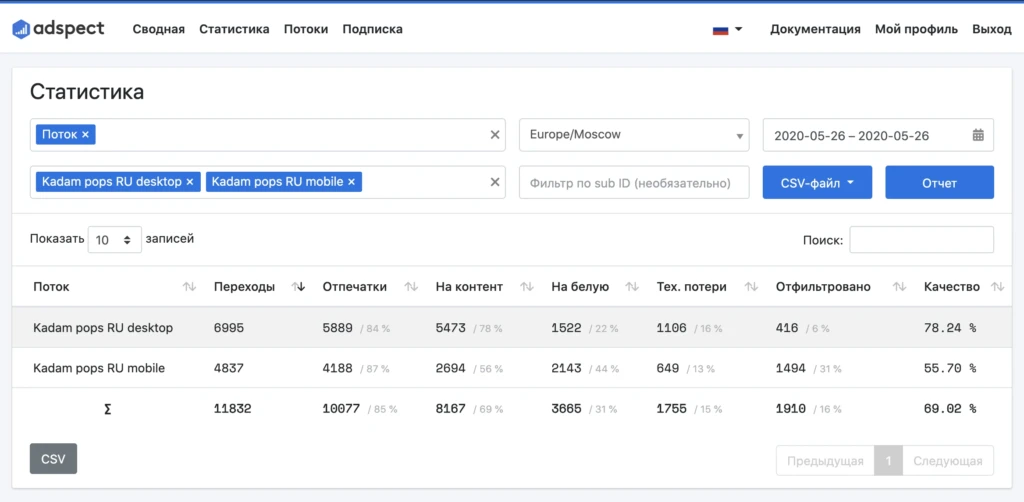The width and height of the screenshot is (1024, 502).
Task: Open the Статистика menu item
Action: (x=234, y=29)
